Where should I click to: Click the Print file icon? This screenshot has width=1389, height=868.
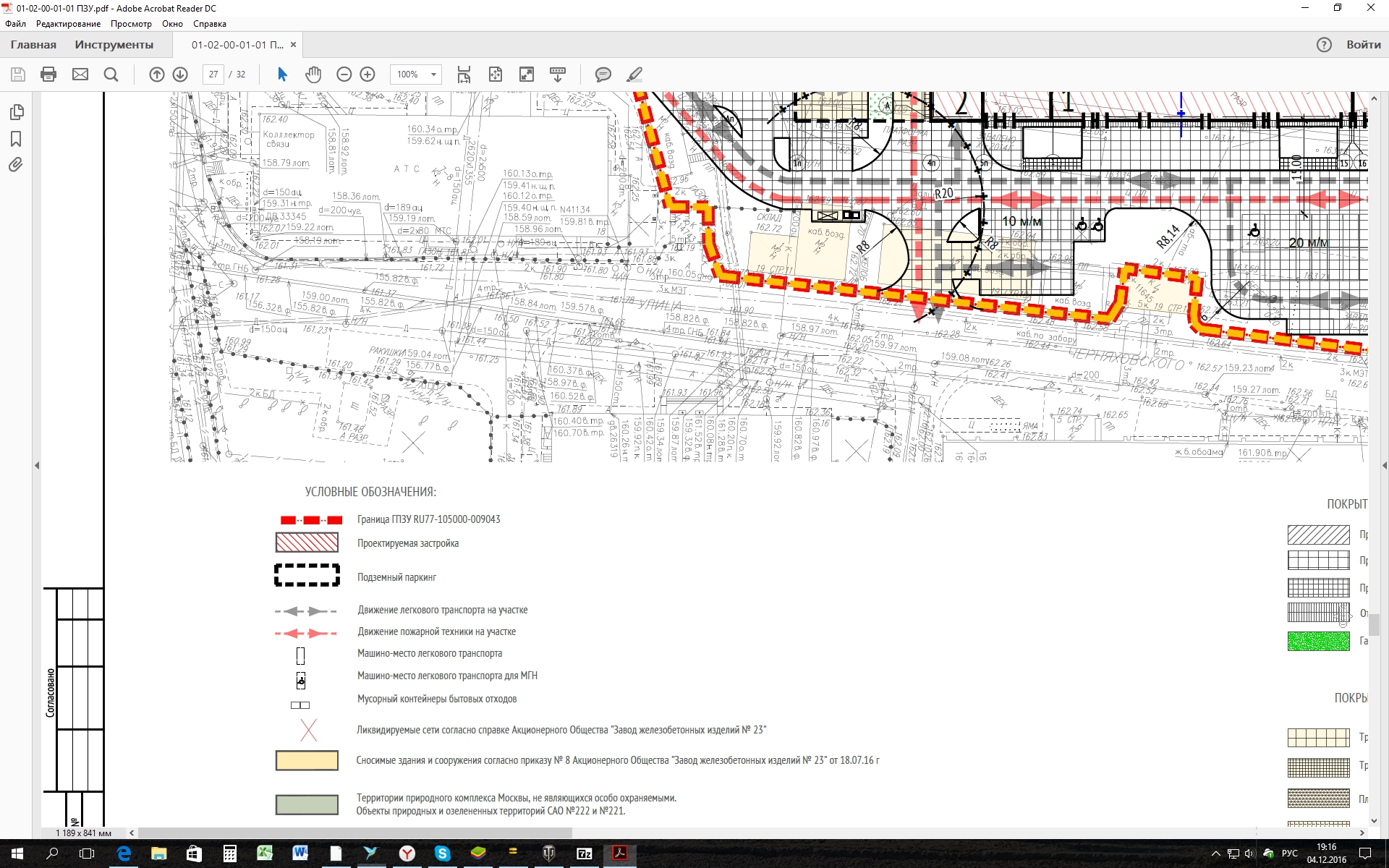pyautogui.click(x=48, y=75)
